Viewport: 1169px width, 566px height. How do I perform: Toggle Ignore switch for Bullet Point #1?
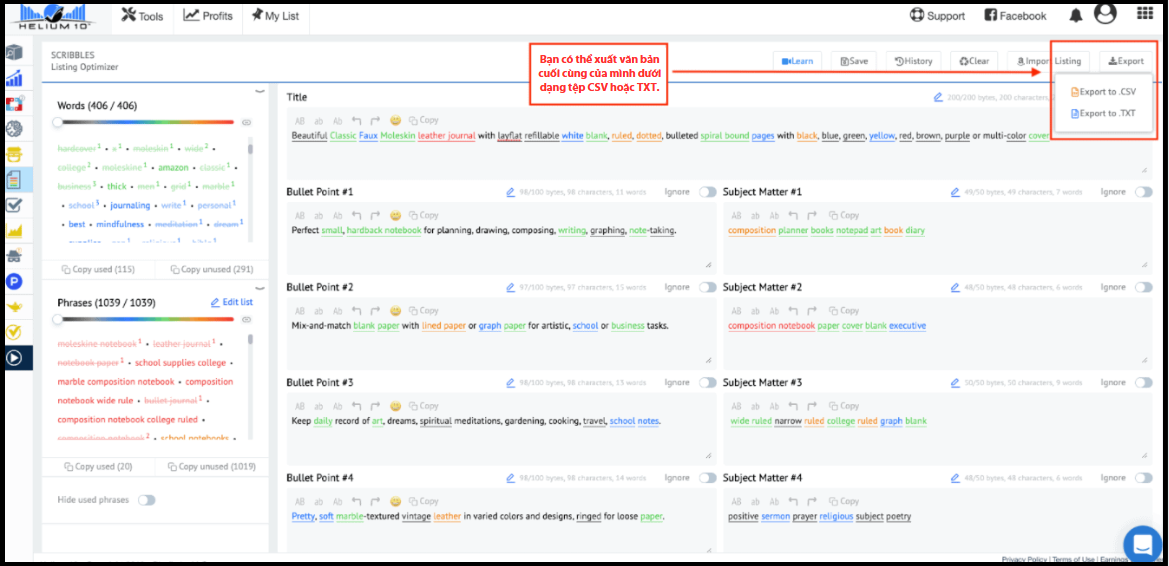point(708,192)
